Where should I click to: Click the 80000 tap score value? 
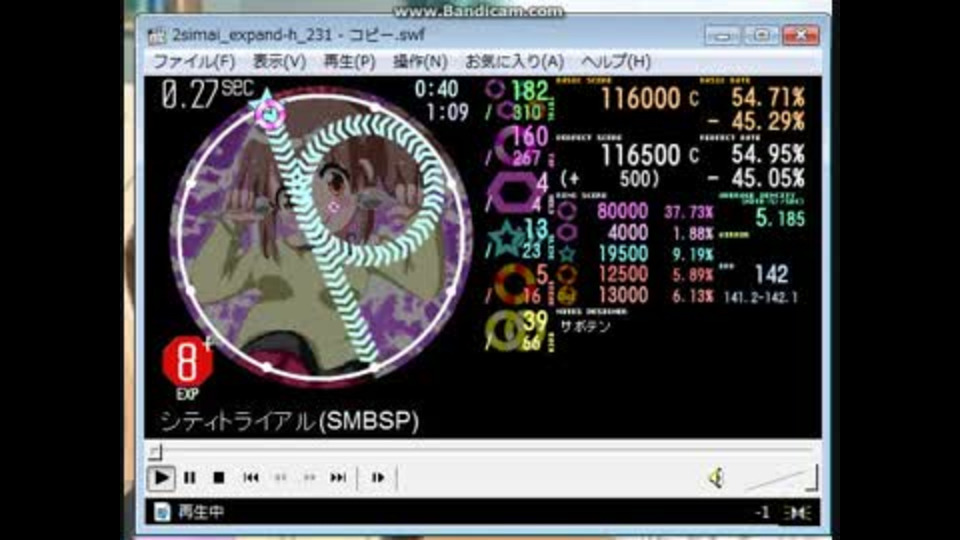point(622,211)
